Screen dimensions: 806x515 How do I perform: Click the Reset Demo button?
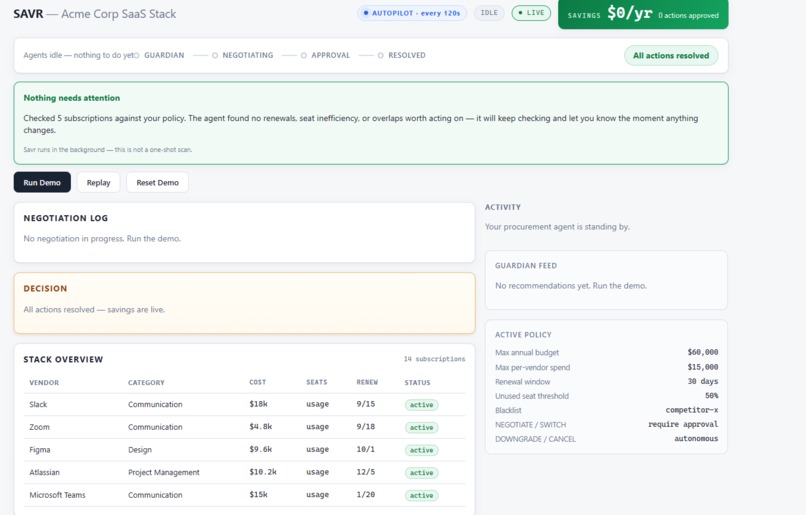point(157,182)
